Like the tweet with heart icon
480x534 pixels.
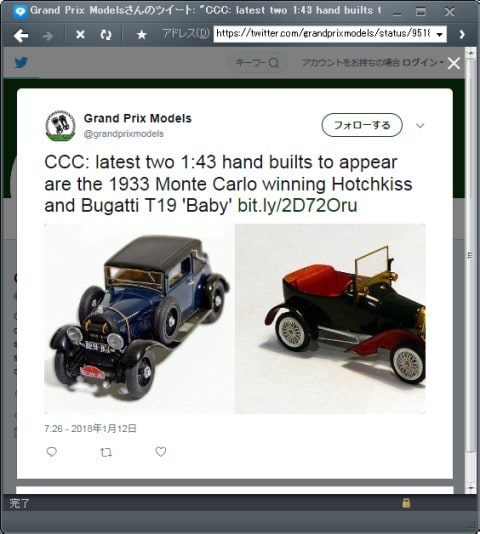[x=161, y=452]
